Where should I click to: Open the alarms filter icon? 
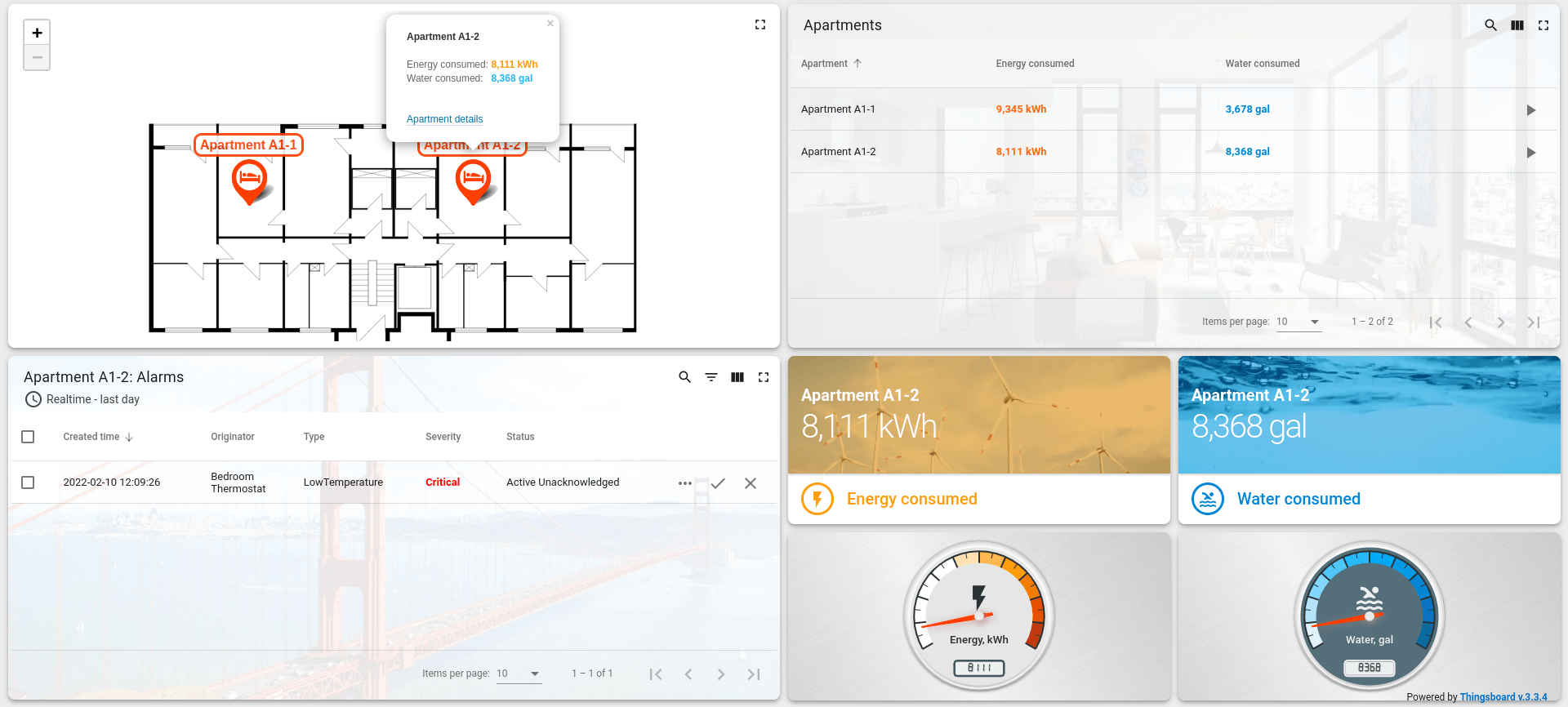tap(711, 377)
